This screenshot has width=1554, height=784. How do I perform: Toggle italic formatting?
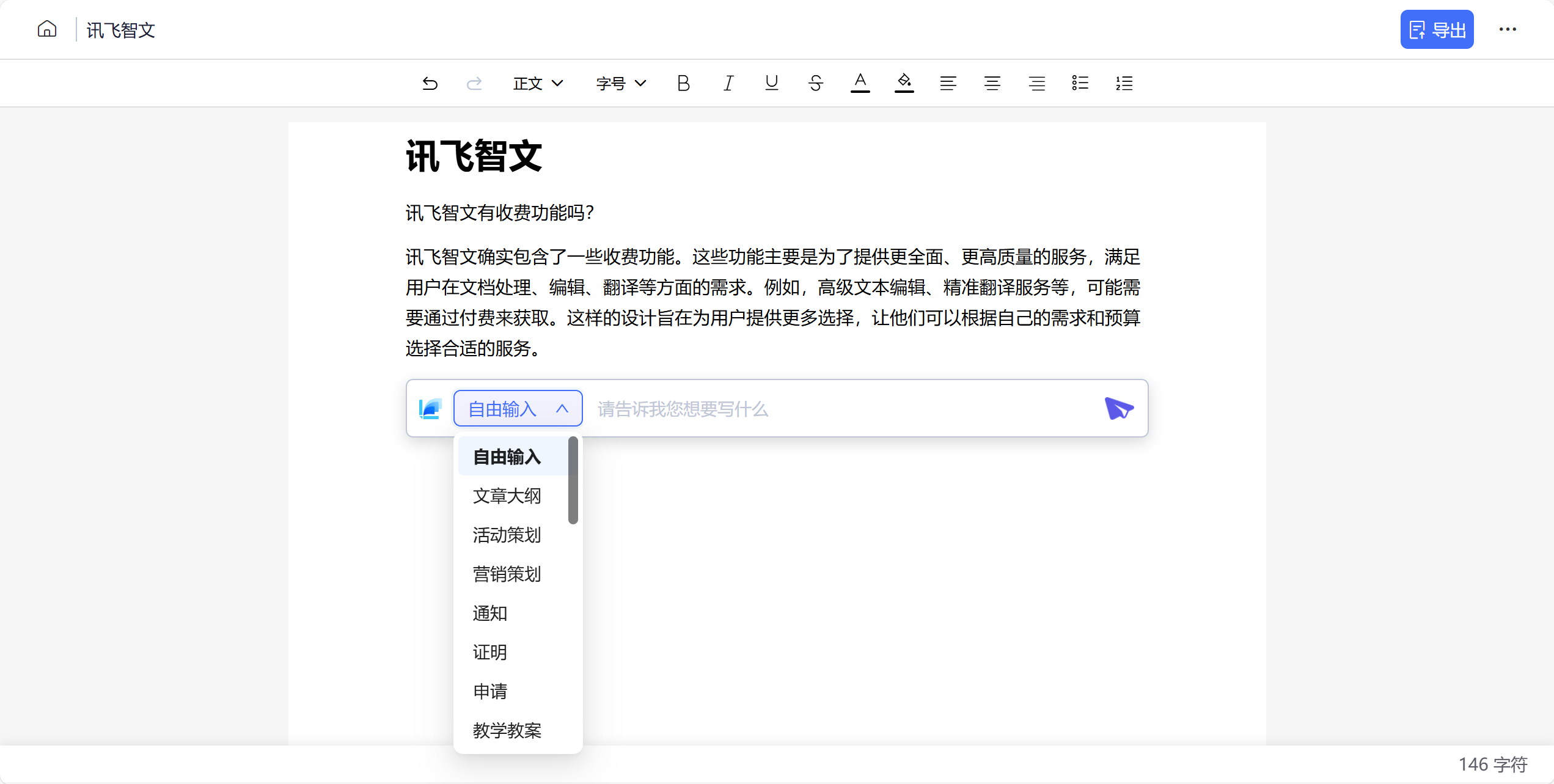[728, 83]
